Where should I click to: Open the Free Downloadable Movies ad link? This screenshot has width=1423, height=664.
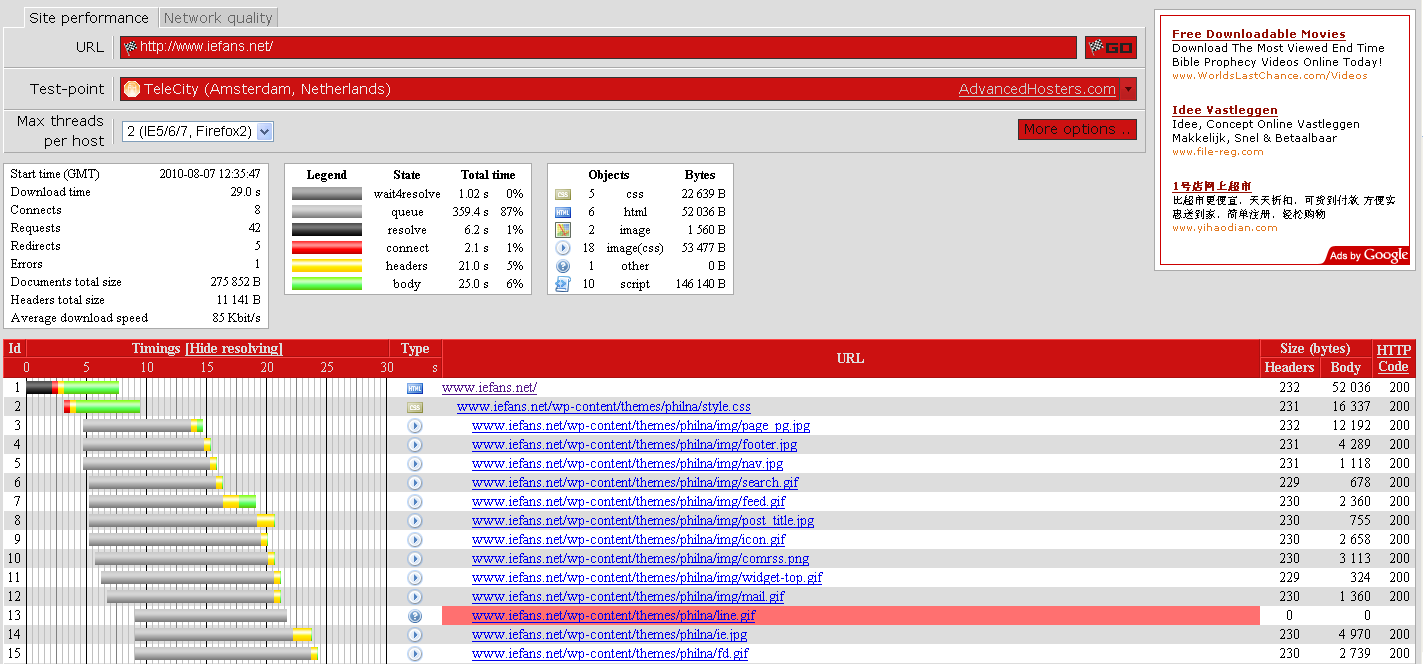click(1258, 34)
